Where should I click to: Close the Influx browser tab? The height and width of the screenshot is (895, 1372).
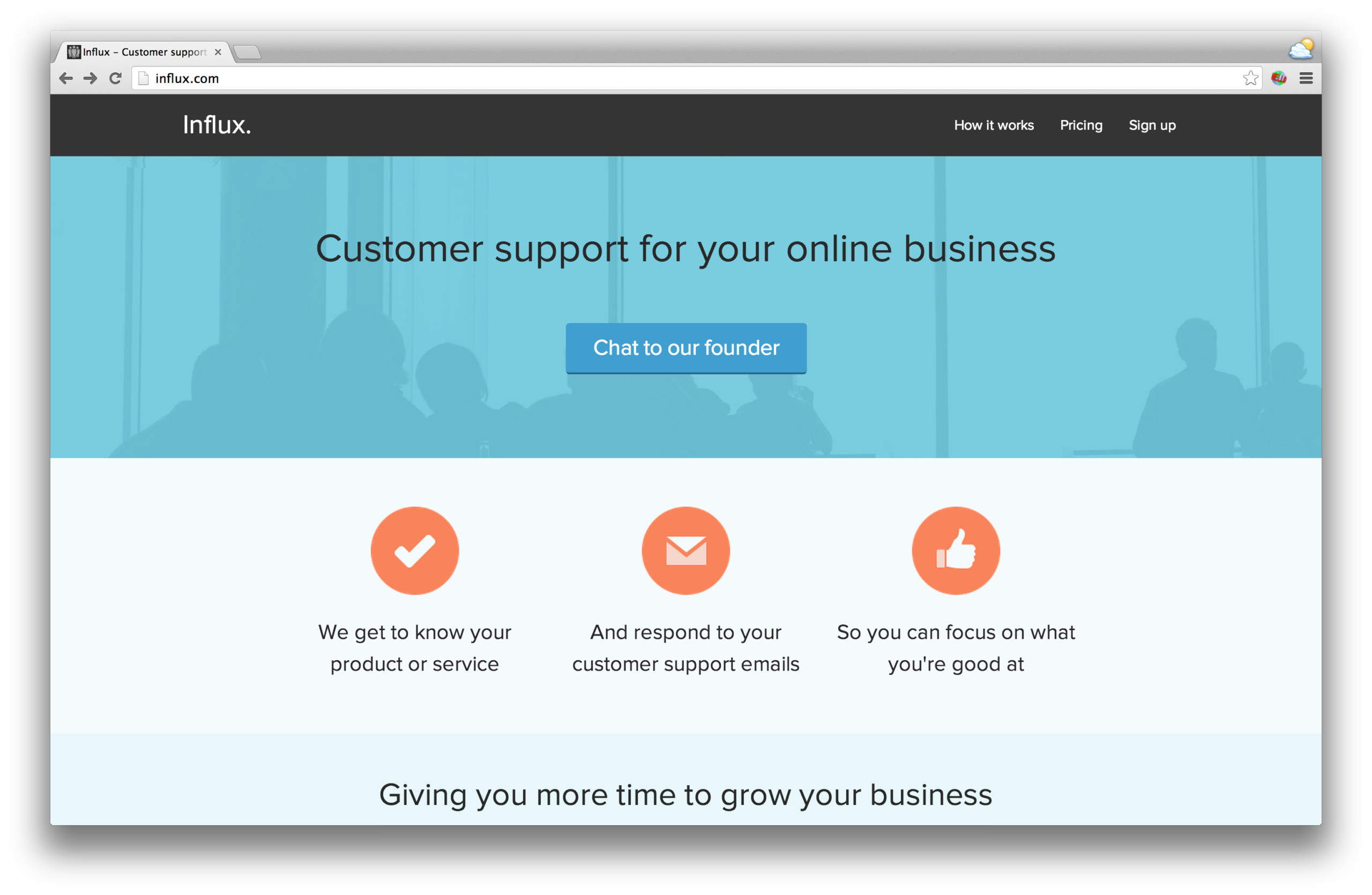218,52
